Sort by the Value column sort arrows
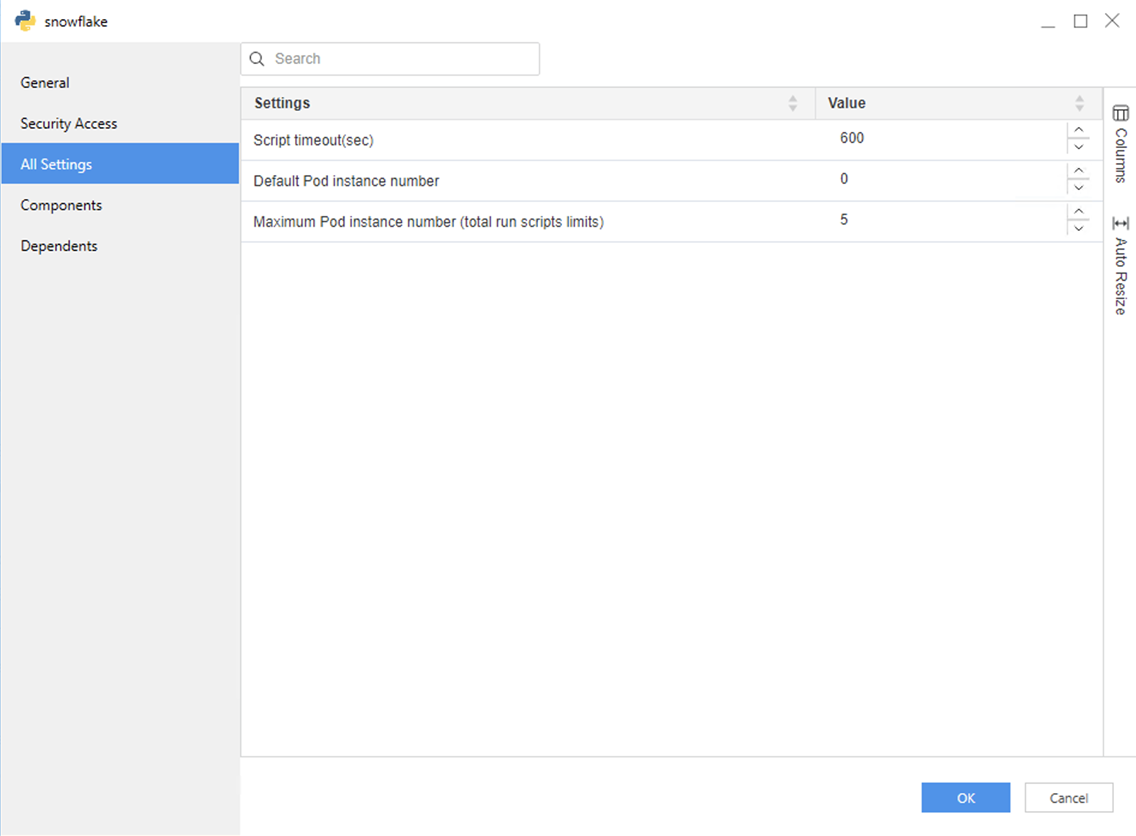Image resolution: width=1136 pixels, height=836 pixels. 1079,103
